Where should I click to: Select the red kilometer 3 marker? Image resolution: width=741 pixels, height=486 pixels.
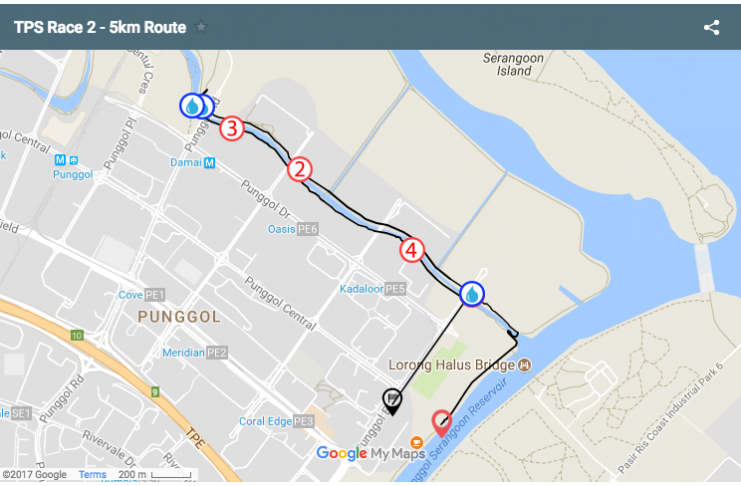[232, 128]
